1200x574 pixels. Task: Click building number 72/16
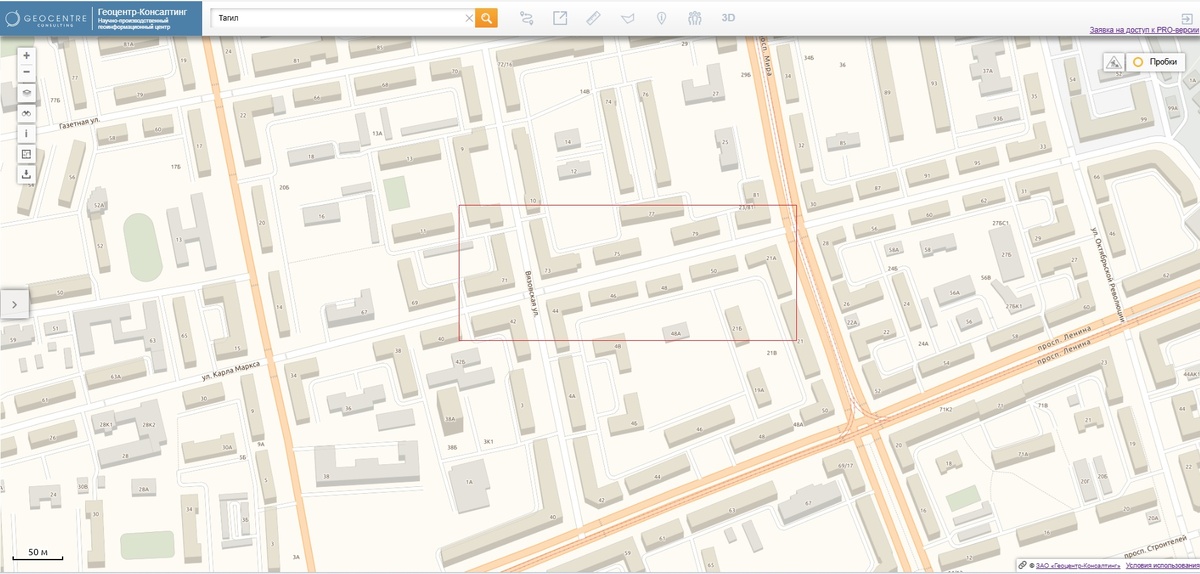click(505, 64)
